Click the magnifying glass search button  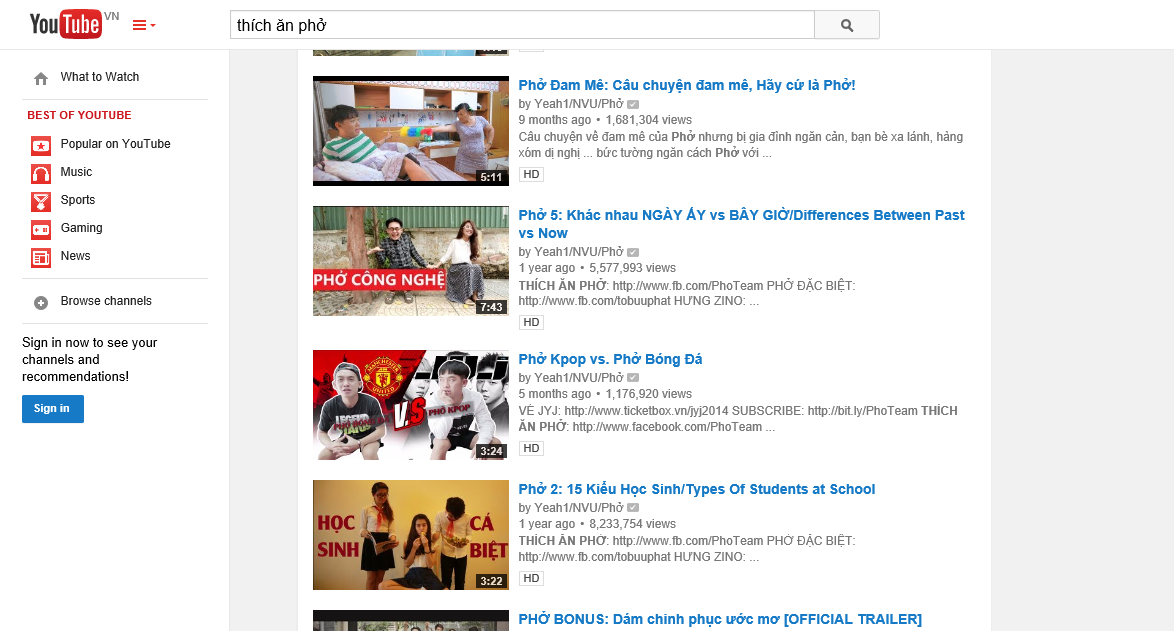(x=846, y=25)
